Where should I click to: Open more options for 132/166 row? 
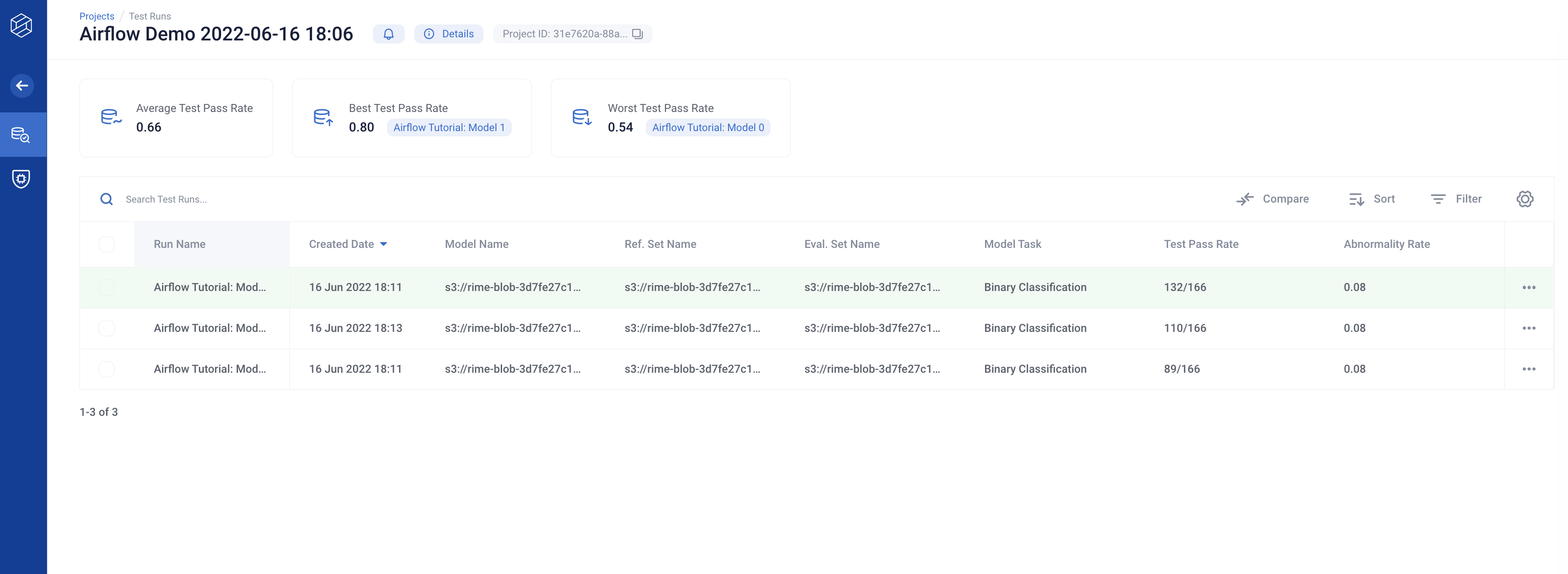pyautogui.click(x=1528, y=287)
